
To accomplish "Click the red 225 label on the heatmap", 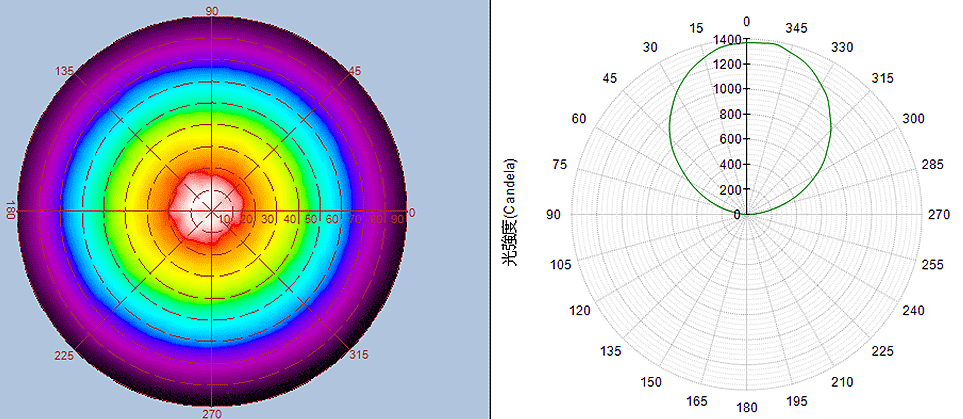I will (x=66, y=355).
